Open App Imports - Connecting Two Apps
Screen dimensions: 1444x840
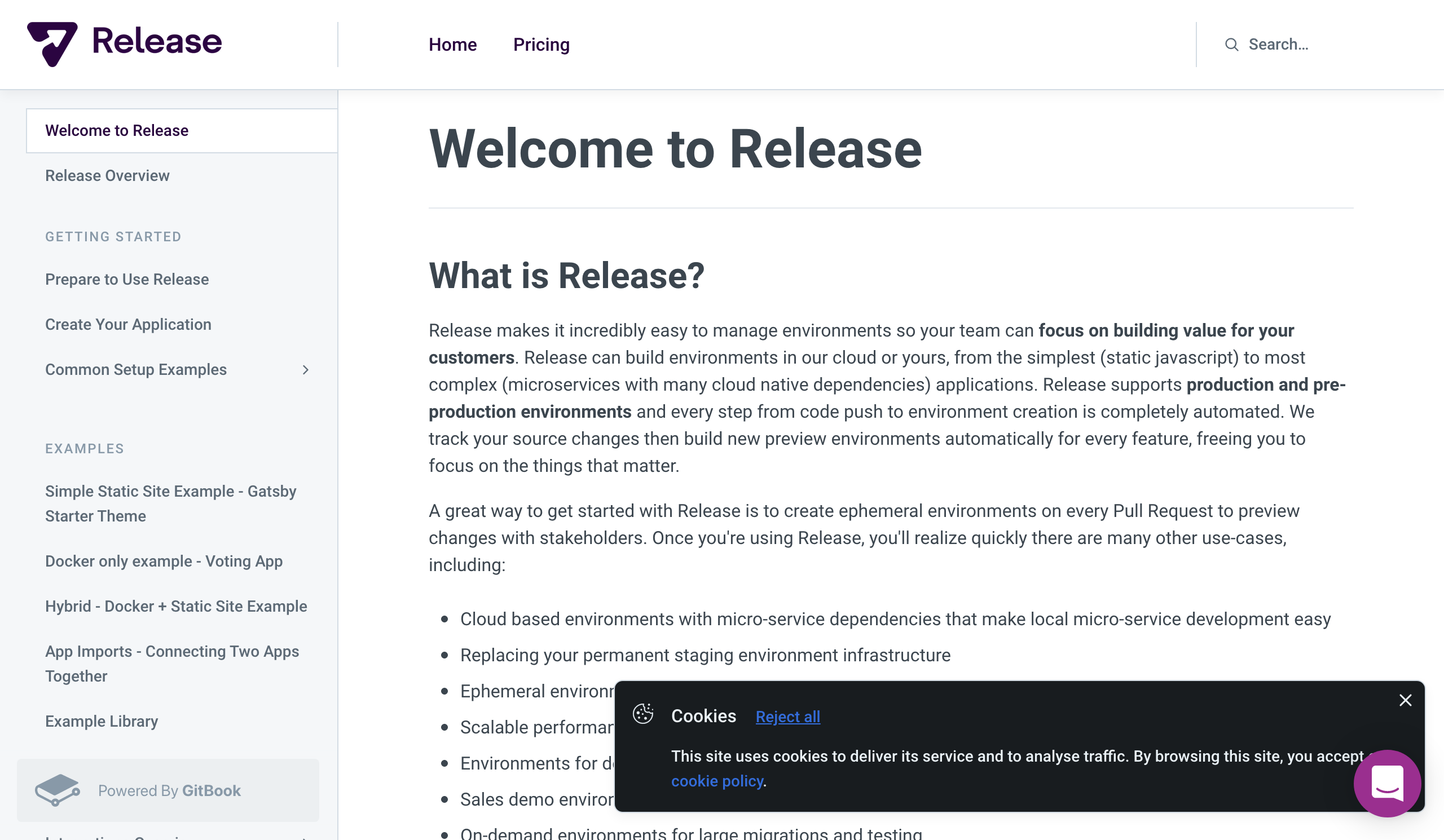[x=172, y=664]
